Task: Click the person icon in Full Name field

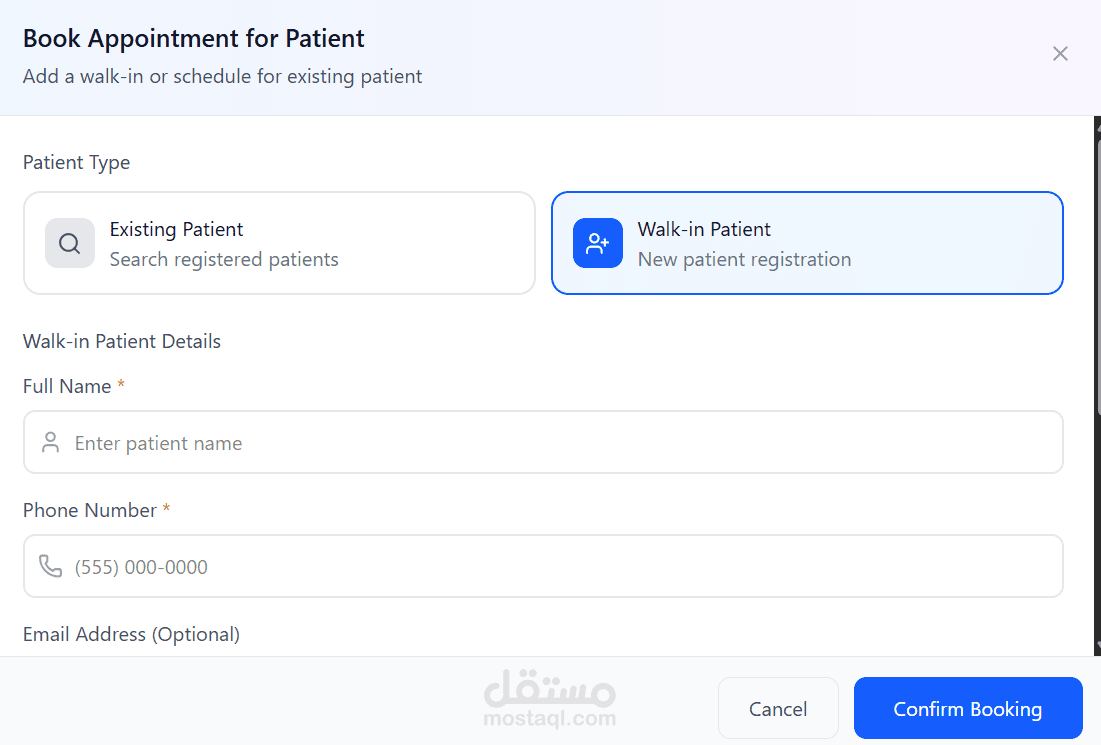Action: point(50,443)
